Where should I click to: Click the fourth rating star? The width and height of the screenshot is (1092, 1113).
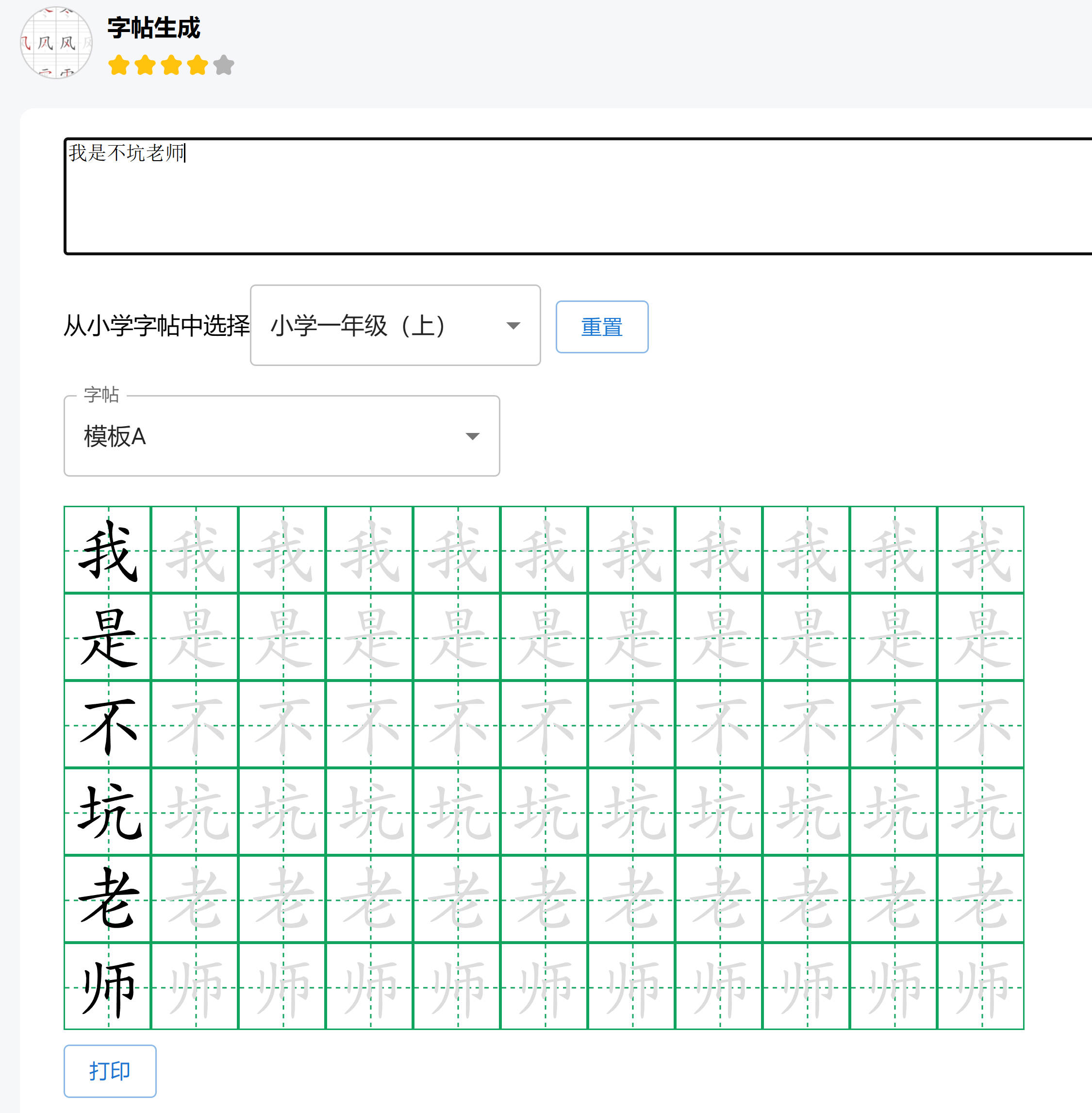(198, 65)
